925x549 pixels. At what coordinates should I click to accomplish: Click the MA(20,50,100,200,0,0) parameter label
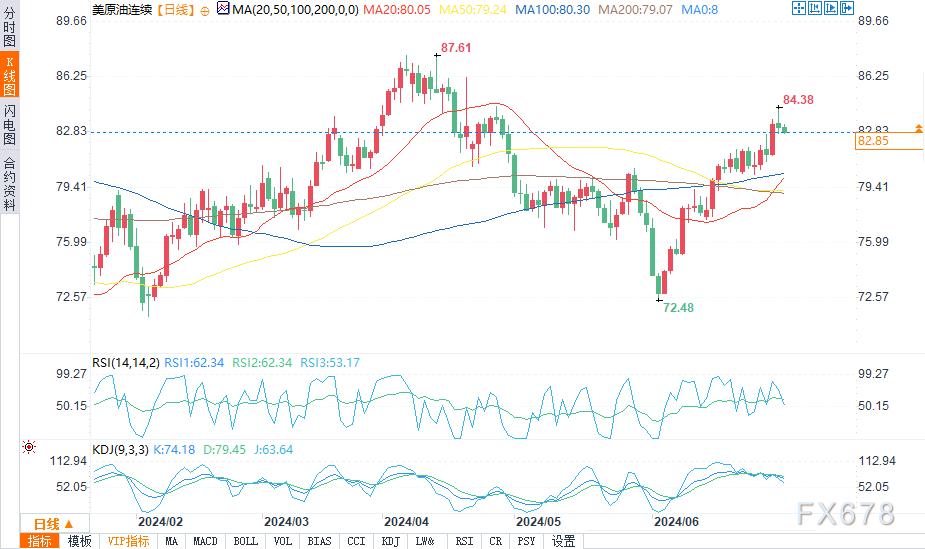(x=296, y=9)
